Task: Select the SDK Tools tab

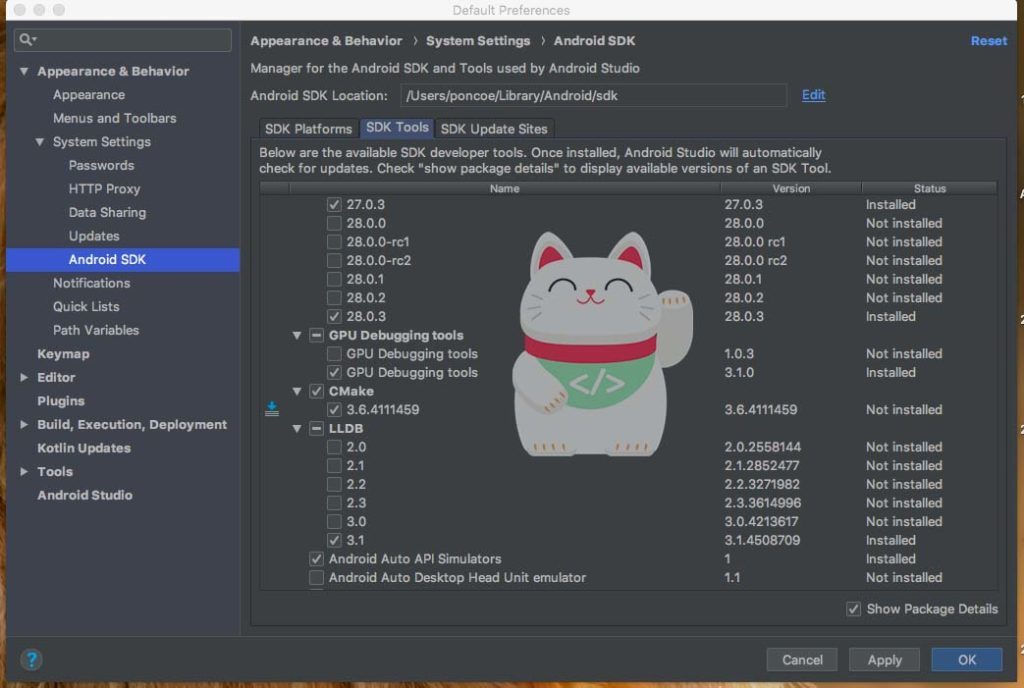Action: [x=397, y=128]
